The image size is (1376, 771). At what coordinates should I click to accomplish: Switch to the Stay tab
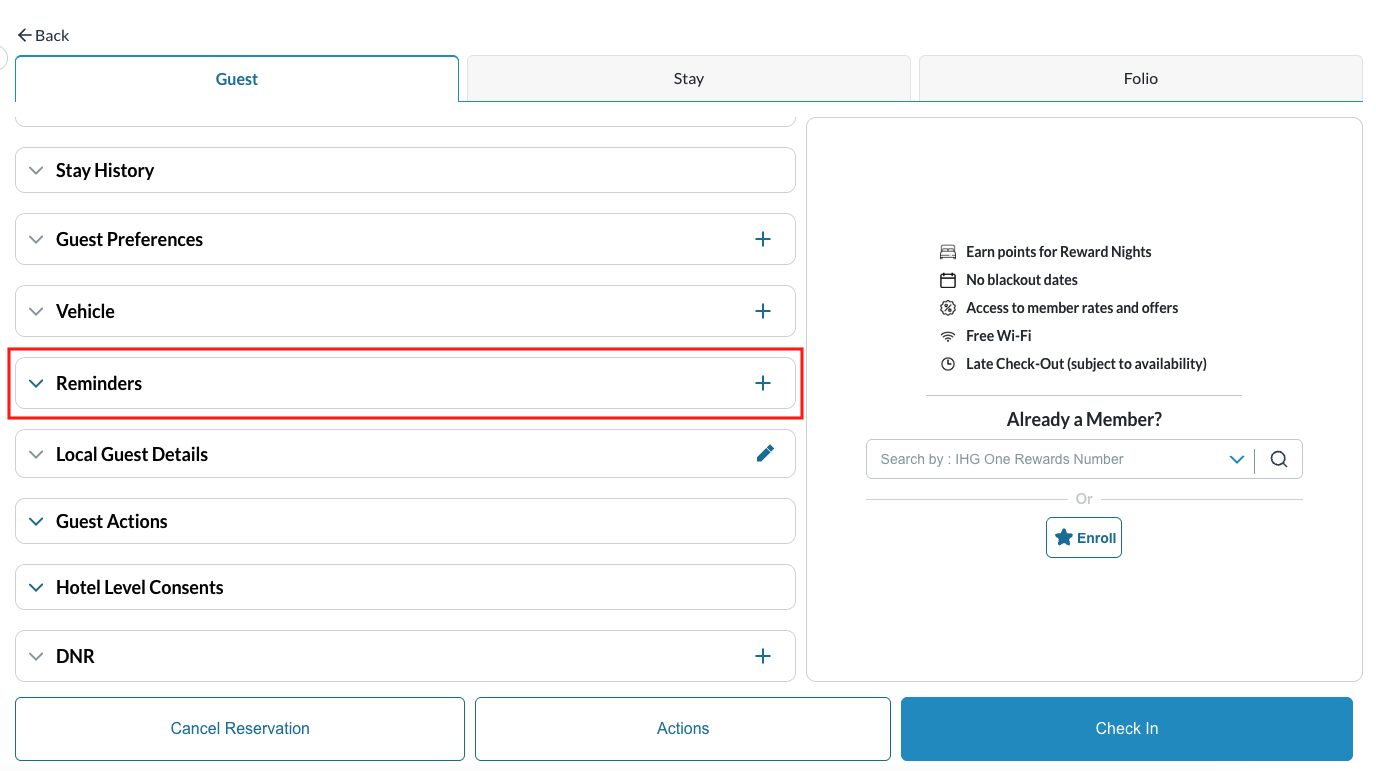click(x=688, y=78)
